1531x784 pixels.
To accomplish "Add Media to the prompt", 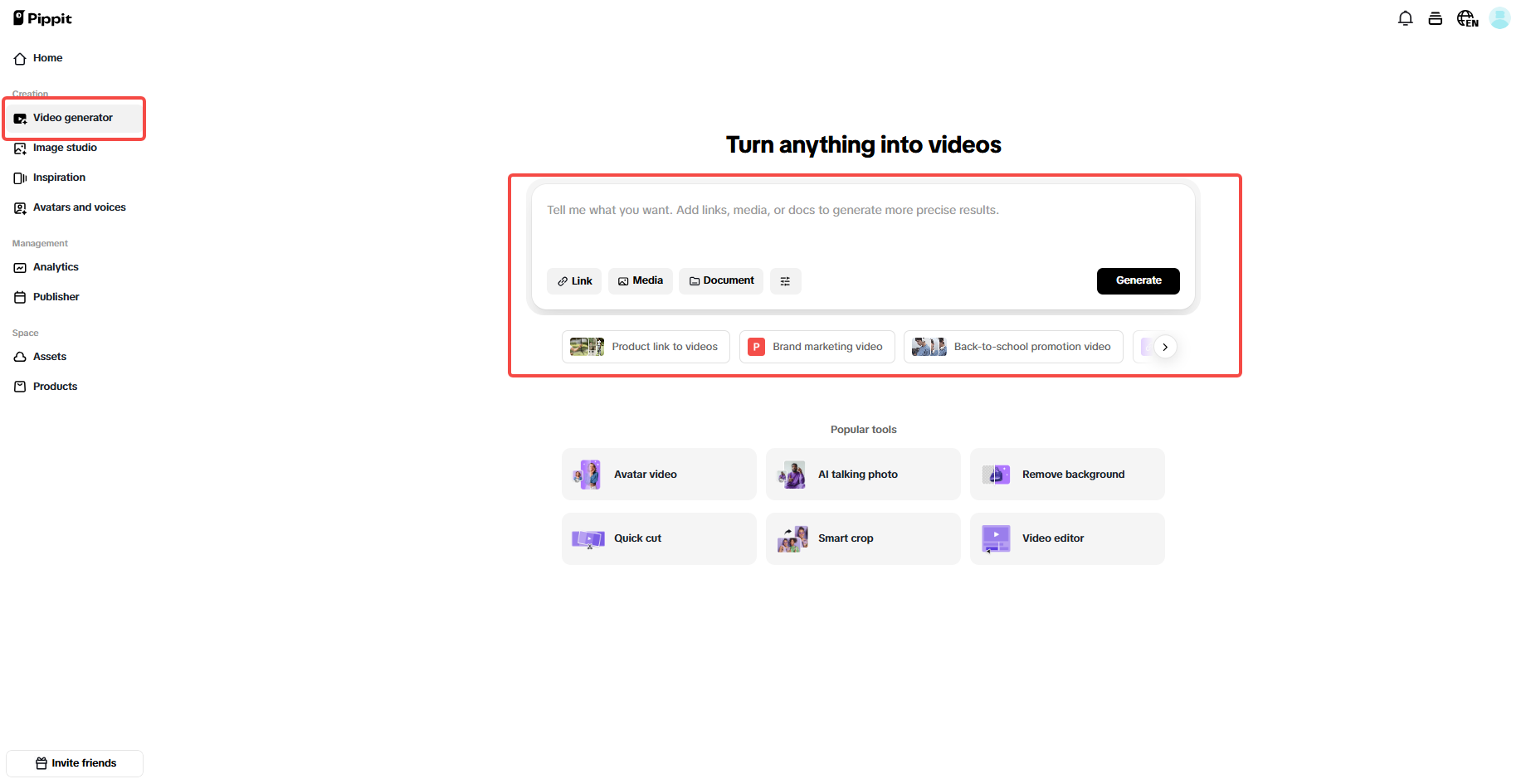I will 640,281.
